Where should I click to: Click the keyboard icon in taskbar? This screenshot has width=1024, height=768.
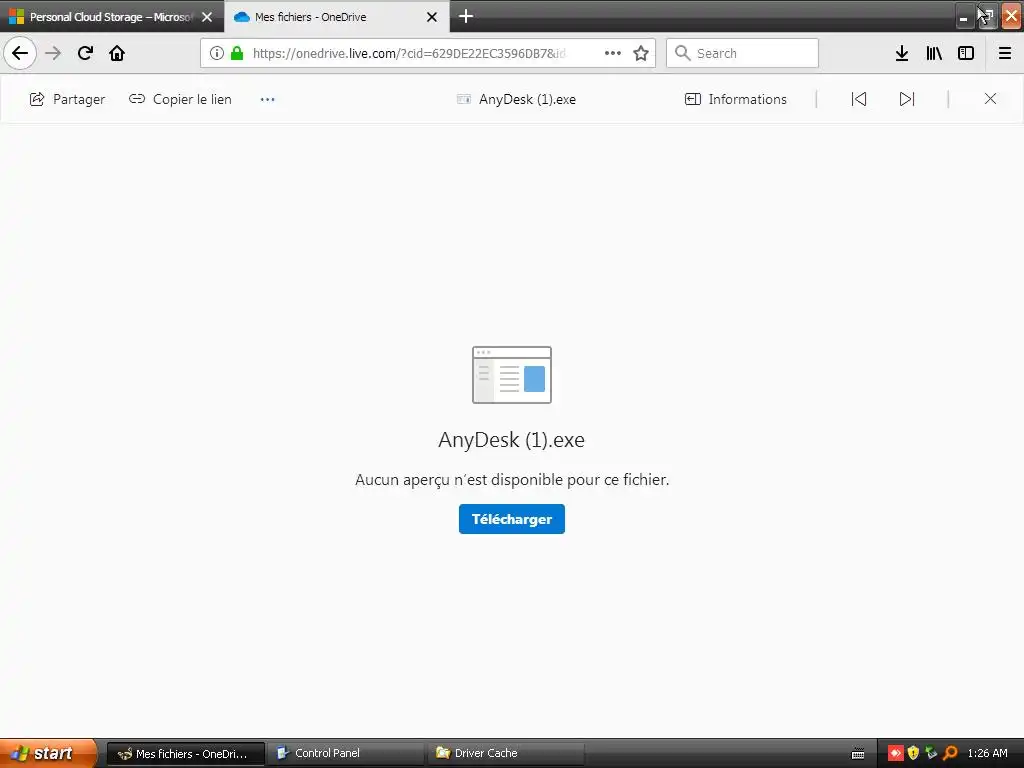[x=858, y=754]
